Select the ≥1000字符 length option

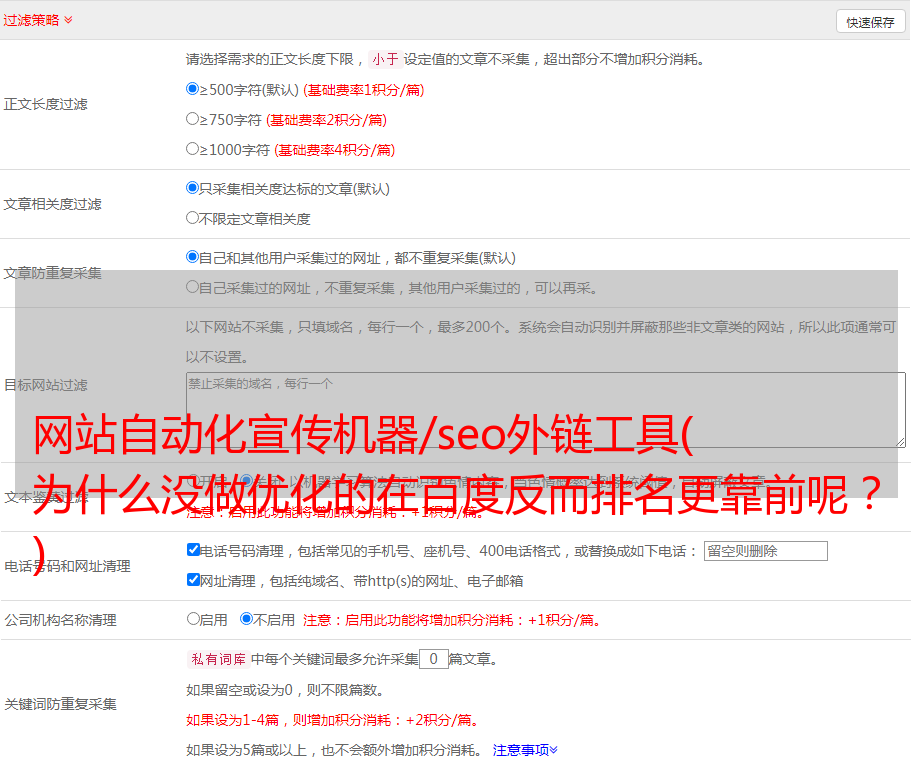click(x=193, y=149)
